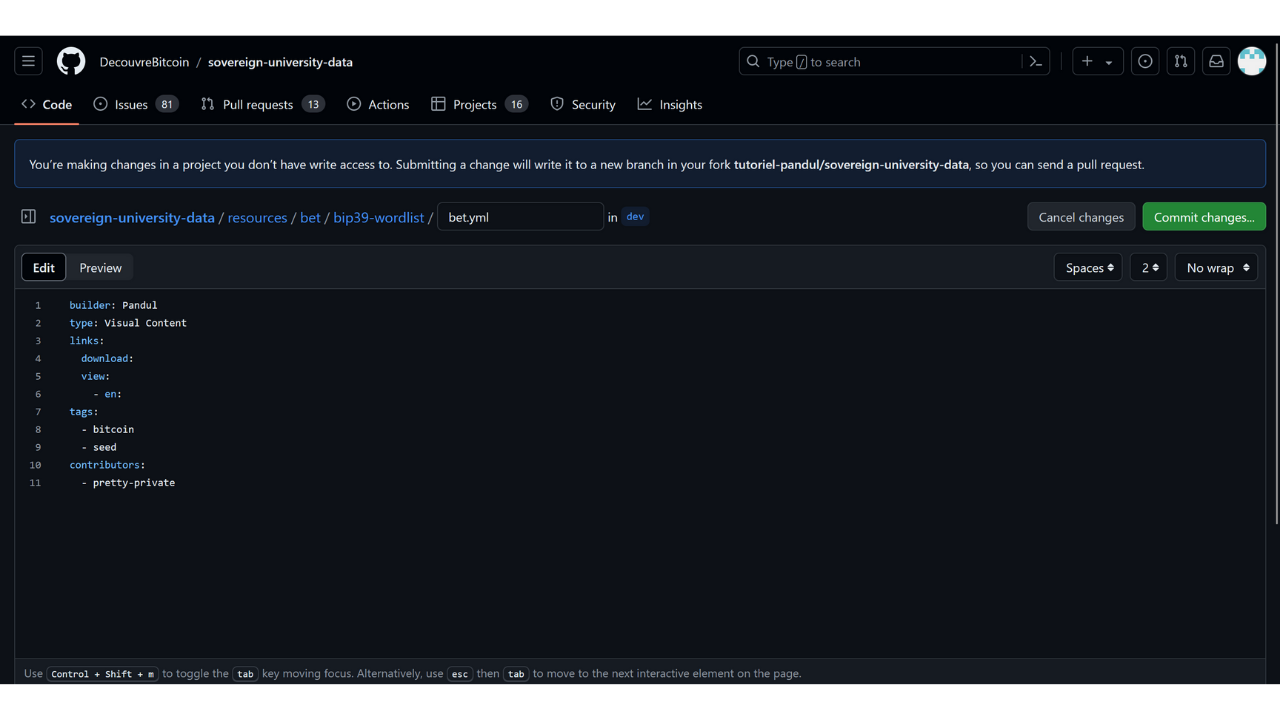The width and height of the screenshot is (1280, 720).
Task: Click the GitHub logo icon
Action: coord(71,62)
